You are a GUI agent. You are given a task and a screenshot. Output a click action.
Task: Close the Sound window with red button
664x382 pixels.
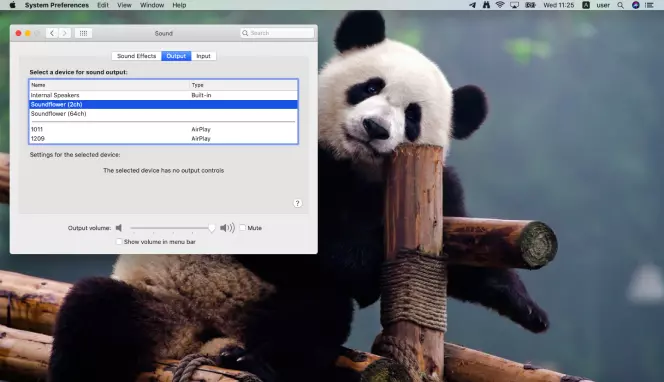coord(18,33)
